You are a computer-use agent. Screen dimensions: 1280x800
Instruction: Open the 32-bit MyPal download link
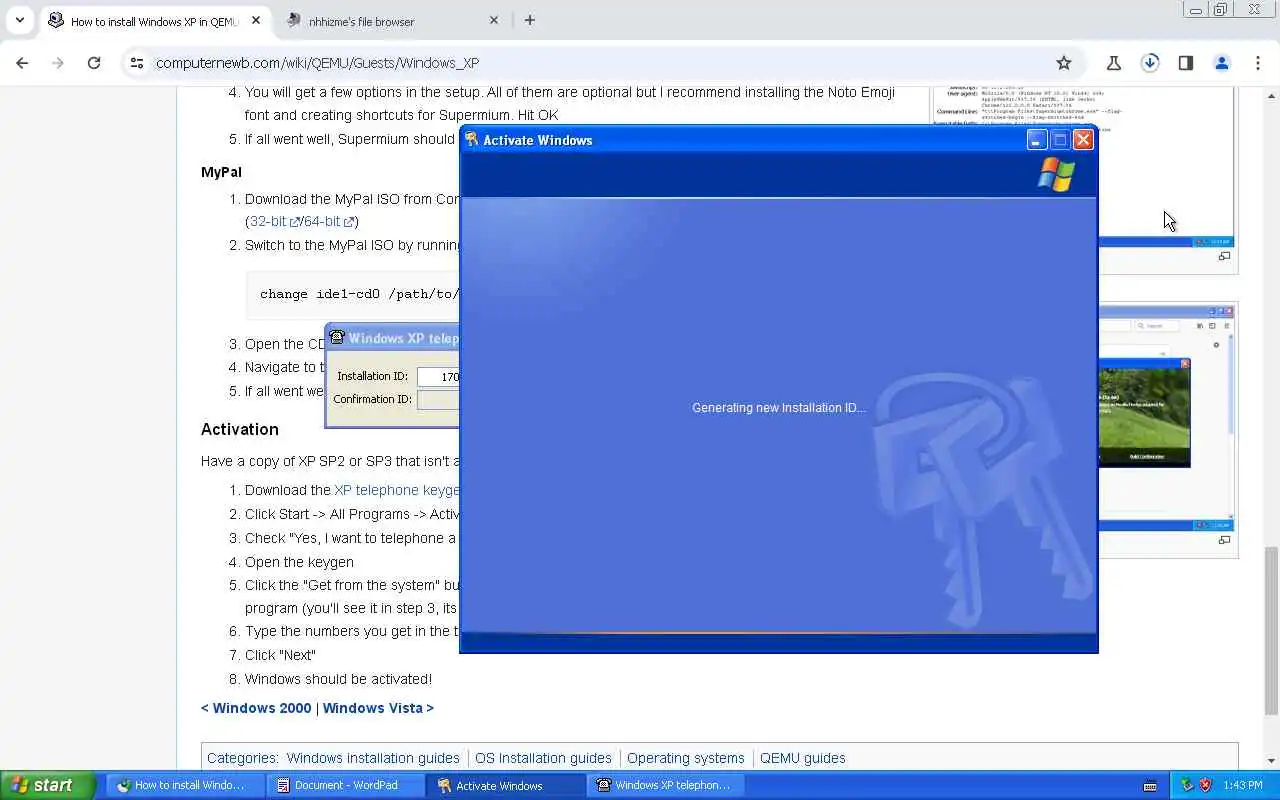274,221
